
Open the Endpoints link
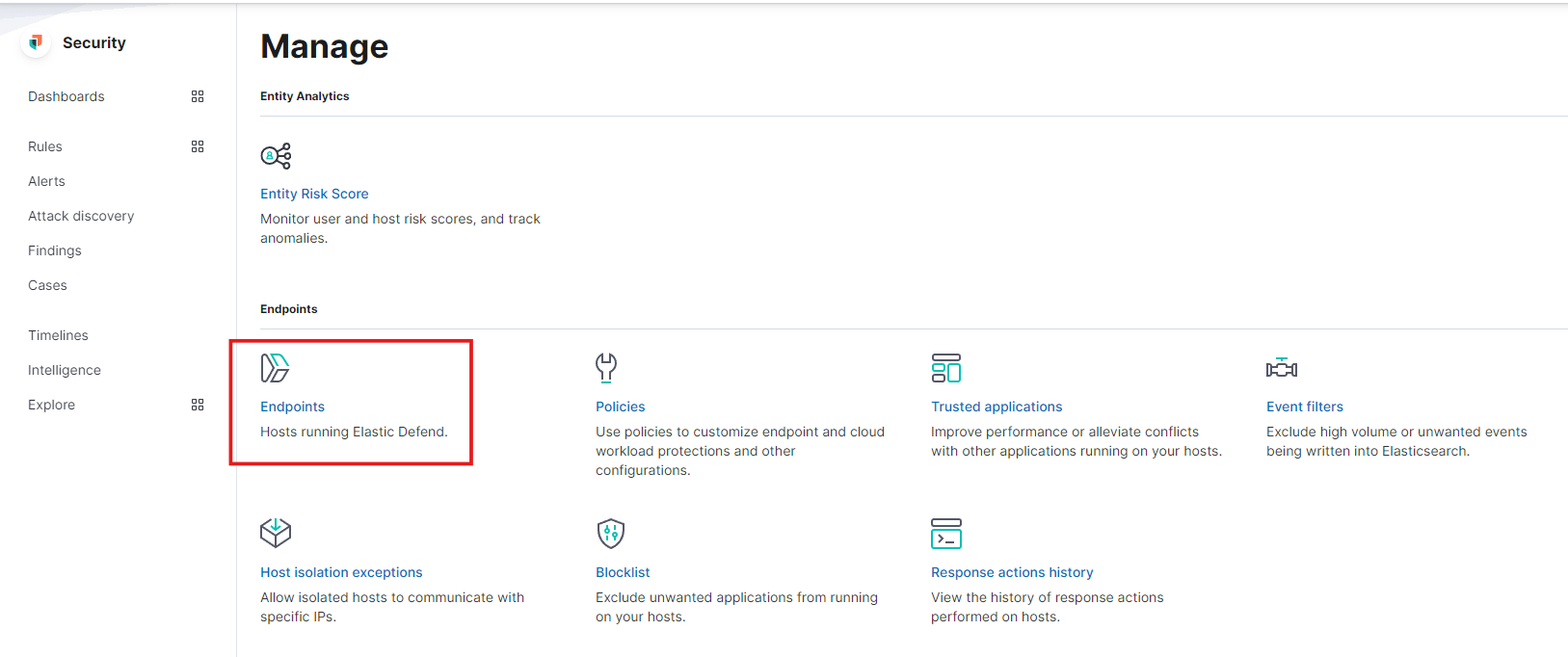292,407
